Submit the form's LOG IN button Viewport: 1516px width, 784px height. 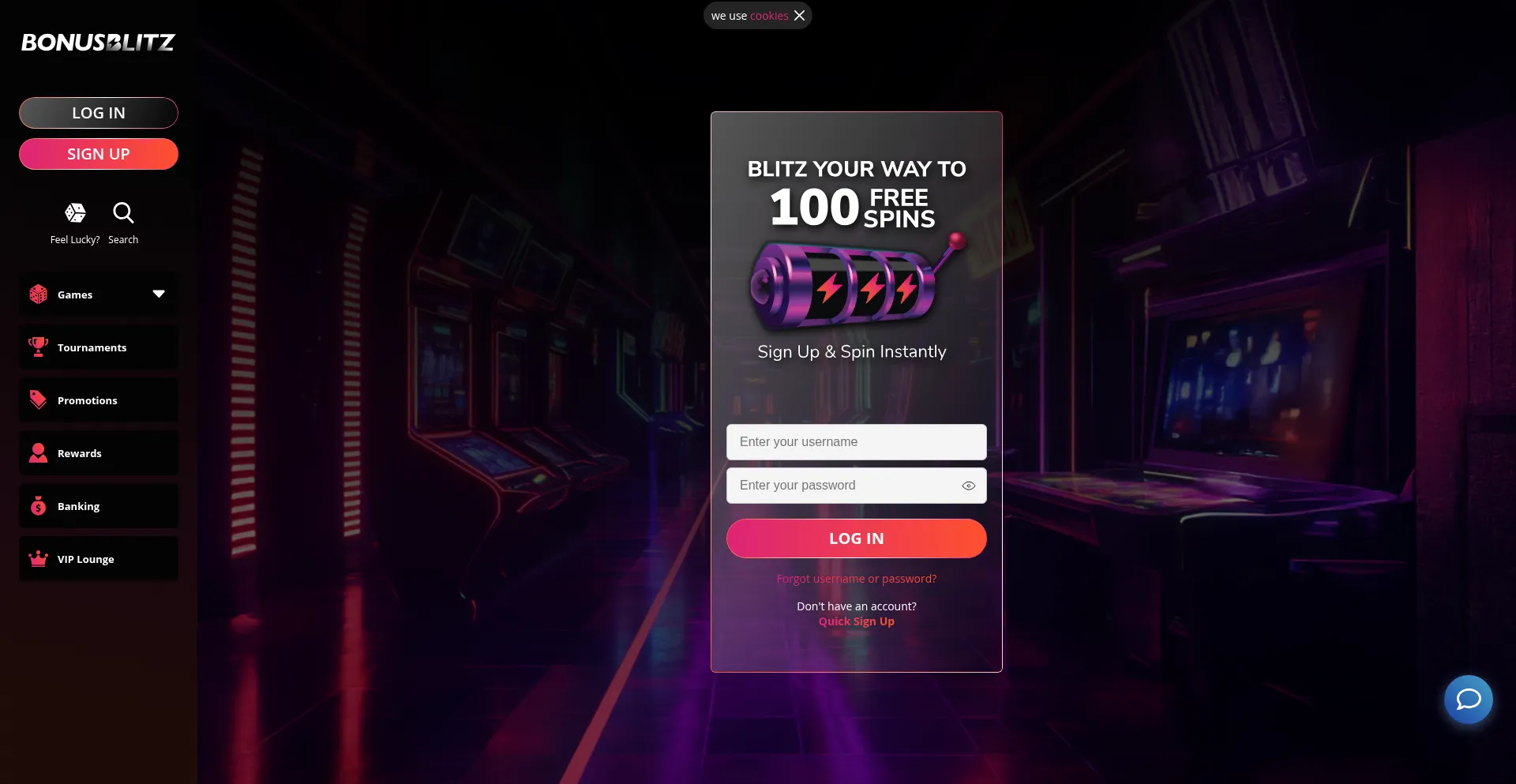pyautogui.click(x=857, y=538)
